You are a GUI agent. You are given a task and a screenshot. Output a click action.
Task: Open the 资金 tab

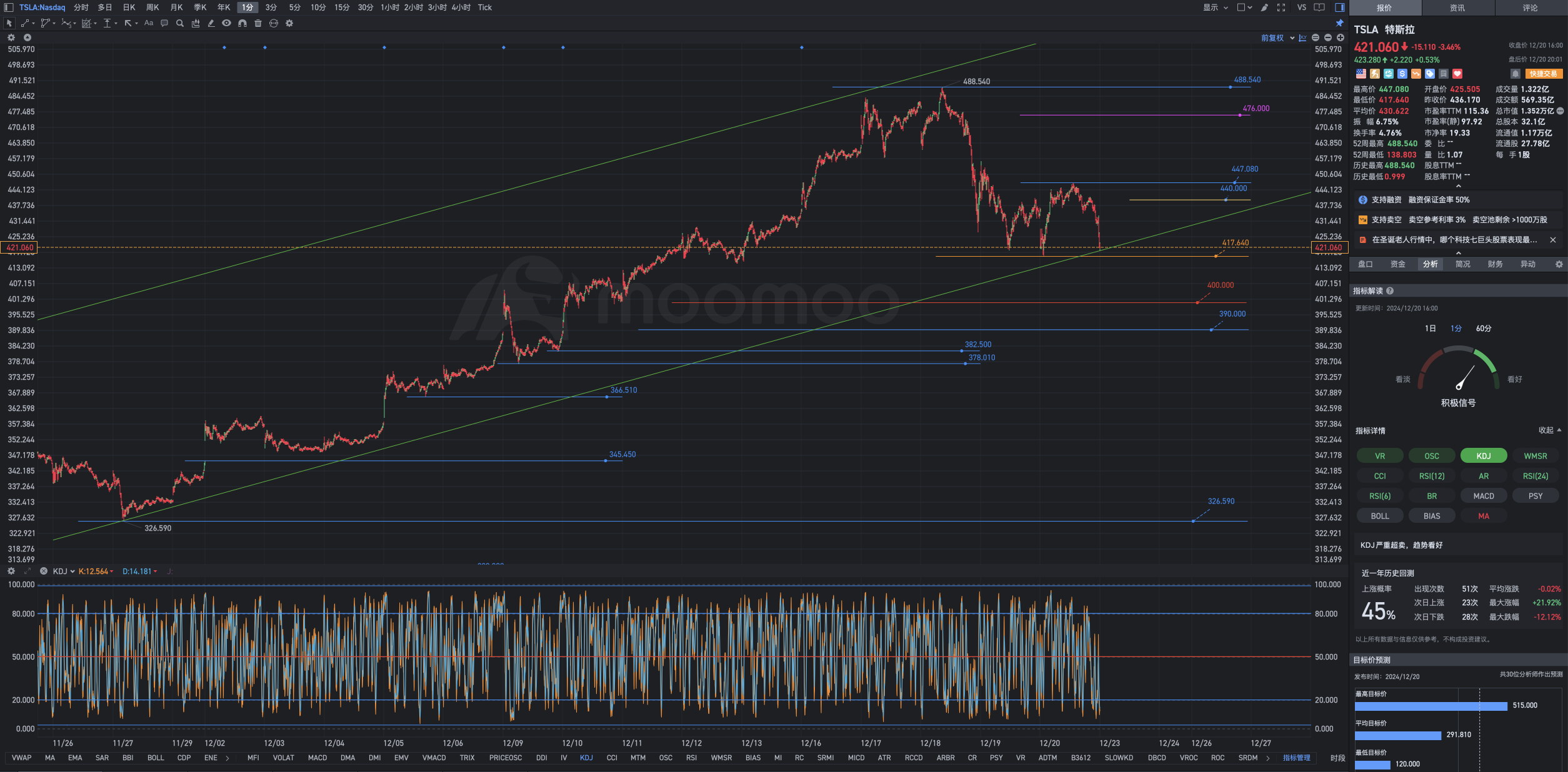[x=1398, y=264]
